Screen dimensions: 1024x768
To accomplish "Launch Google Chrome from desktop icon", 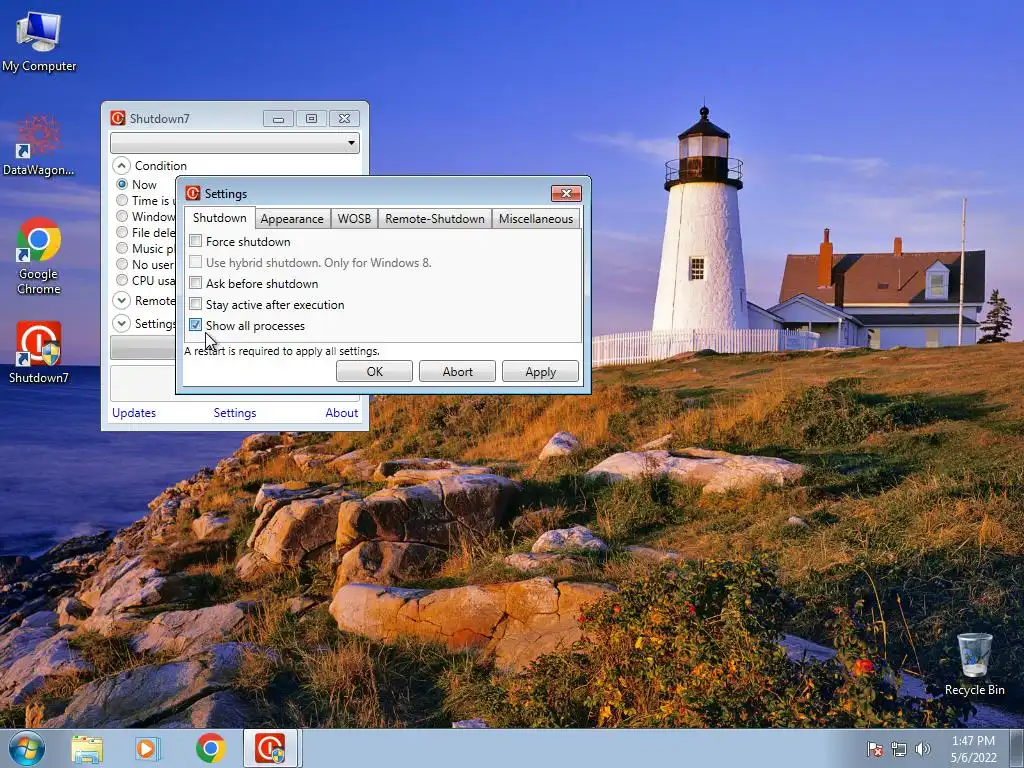I will [x=39, y=256].
